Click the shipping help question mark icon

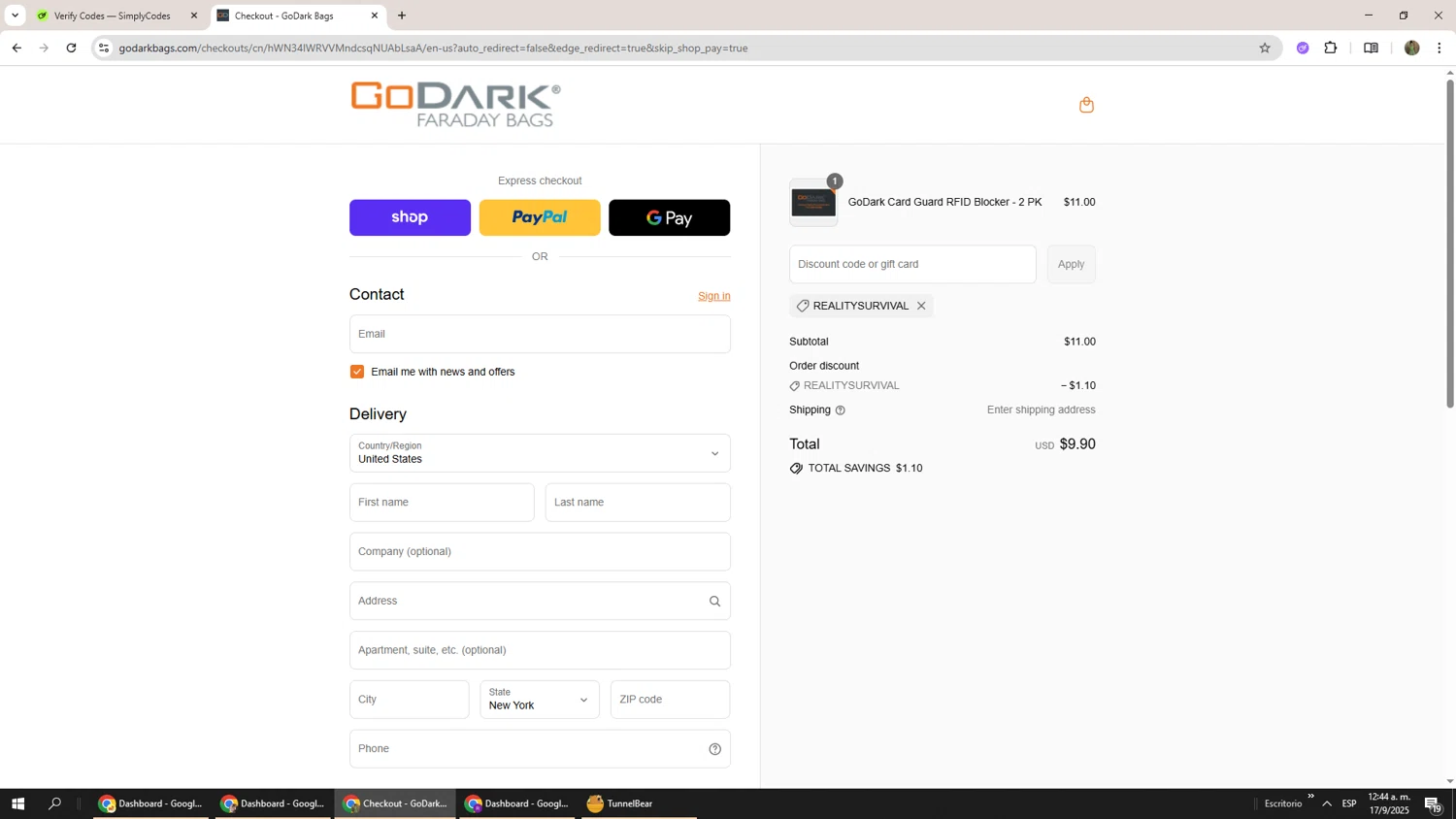tap(841, 410)
